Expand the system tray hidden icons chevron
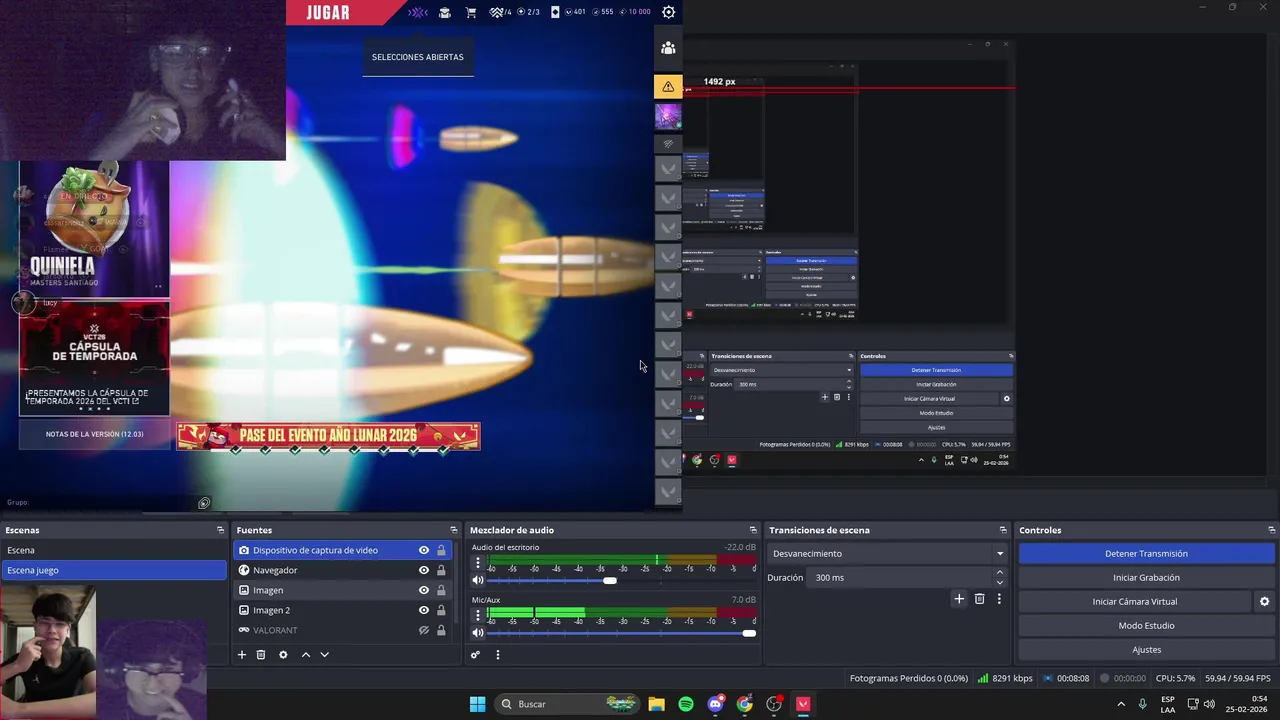 pyautogui.click(x=1121, y=704)
